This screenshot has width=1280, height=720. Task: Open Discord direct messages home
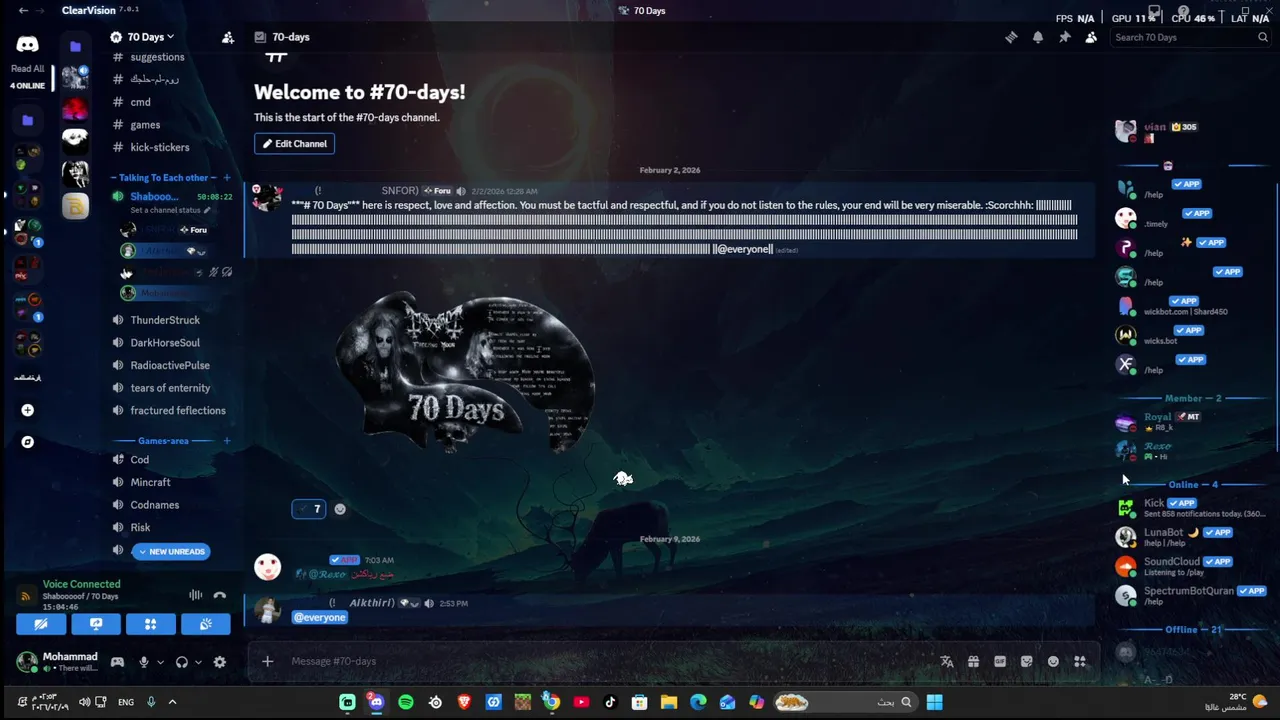pyautogui.click(x=27, y=44)
